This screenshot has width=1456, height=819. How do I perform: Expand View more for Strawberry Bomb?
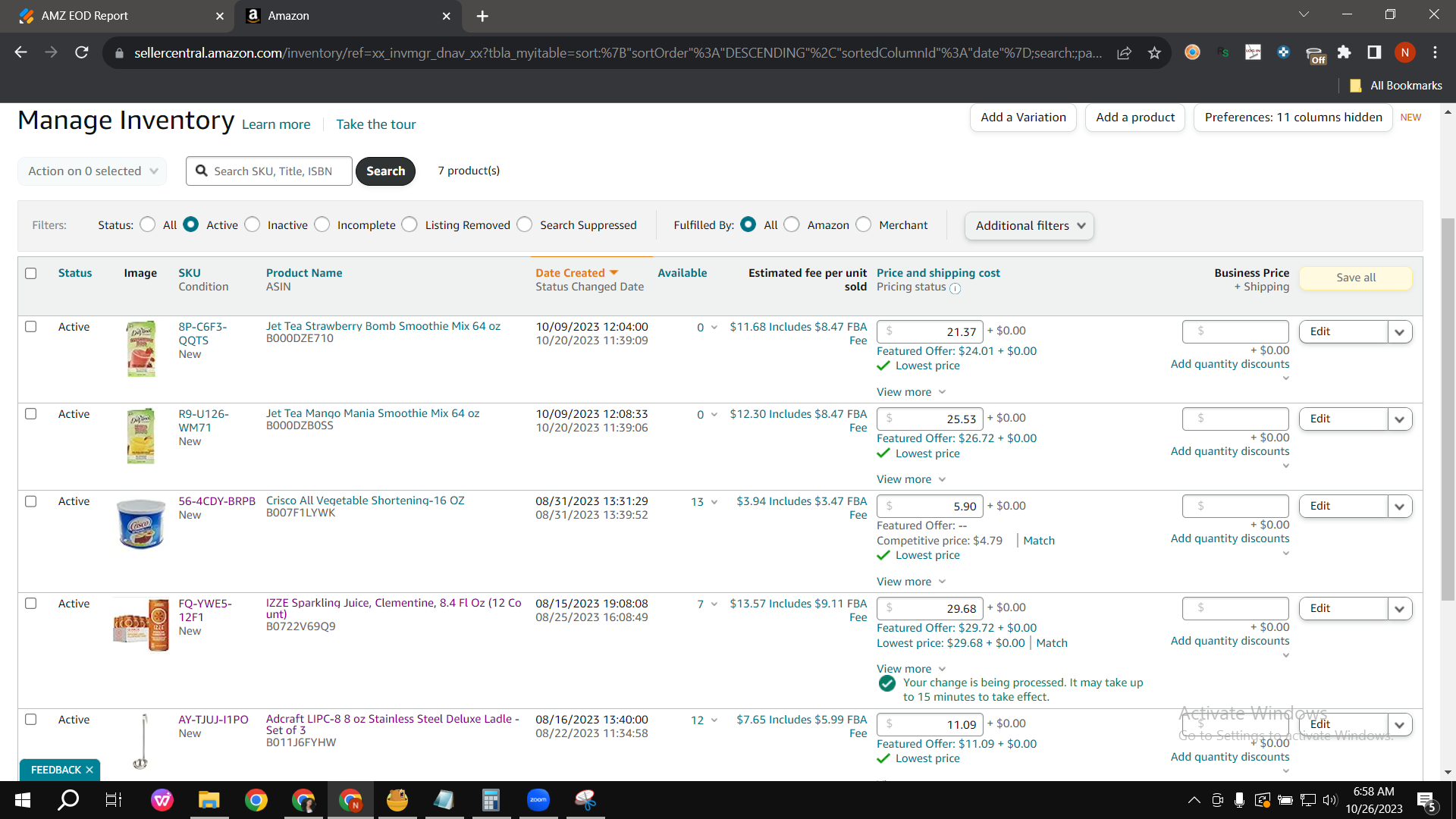(912, 392)
